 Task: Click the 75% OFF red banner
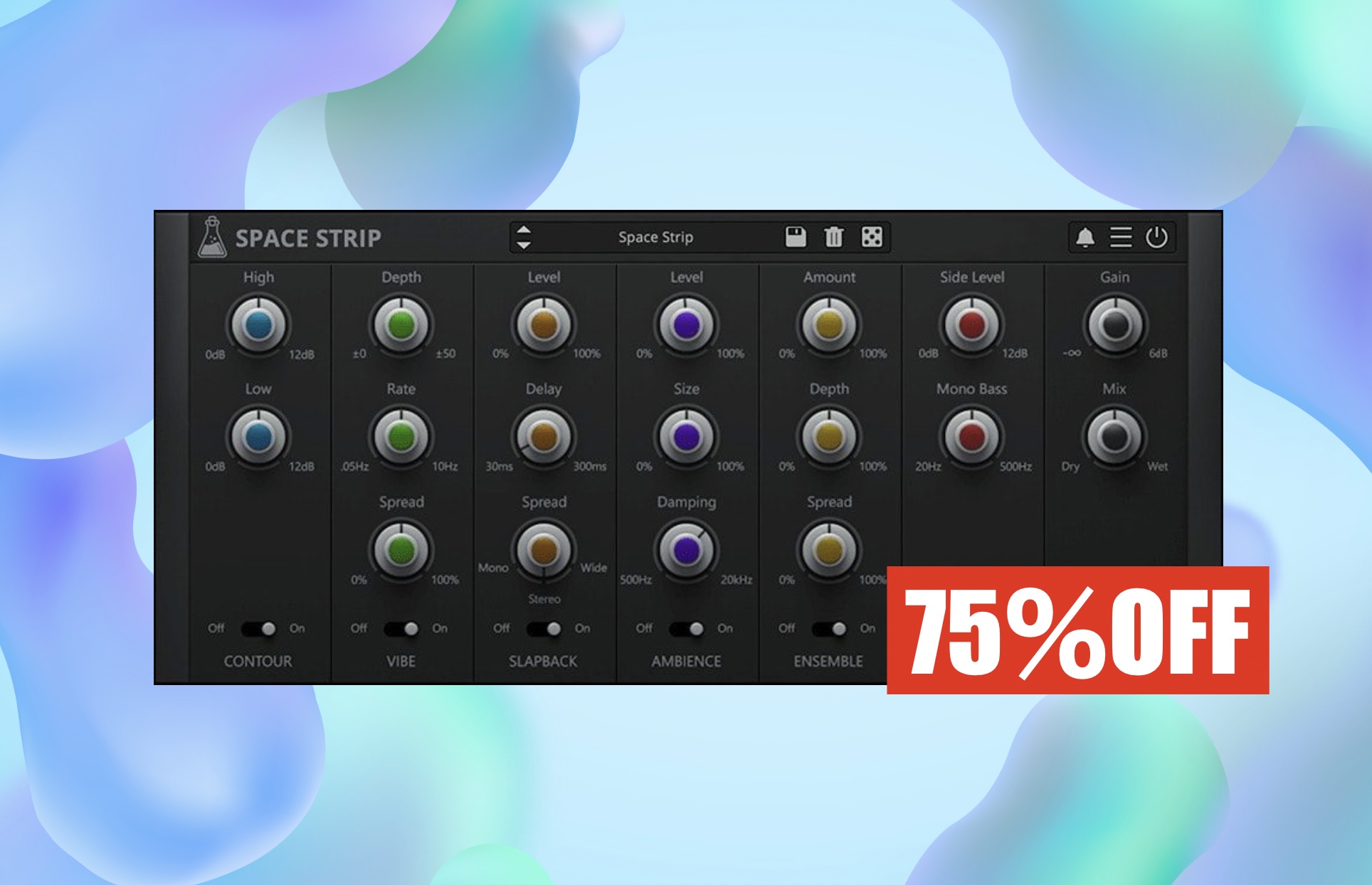tap(1077, 630)
